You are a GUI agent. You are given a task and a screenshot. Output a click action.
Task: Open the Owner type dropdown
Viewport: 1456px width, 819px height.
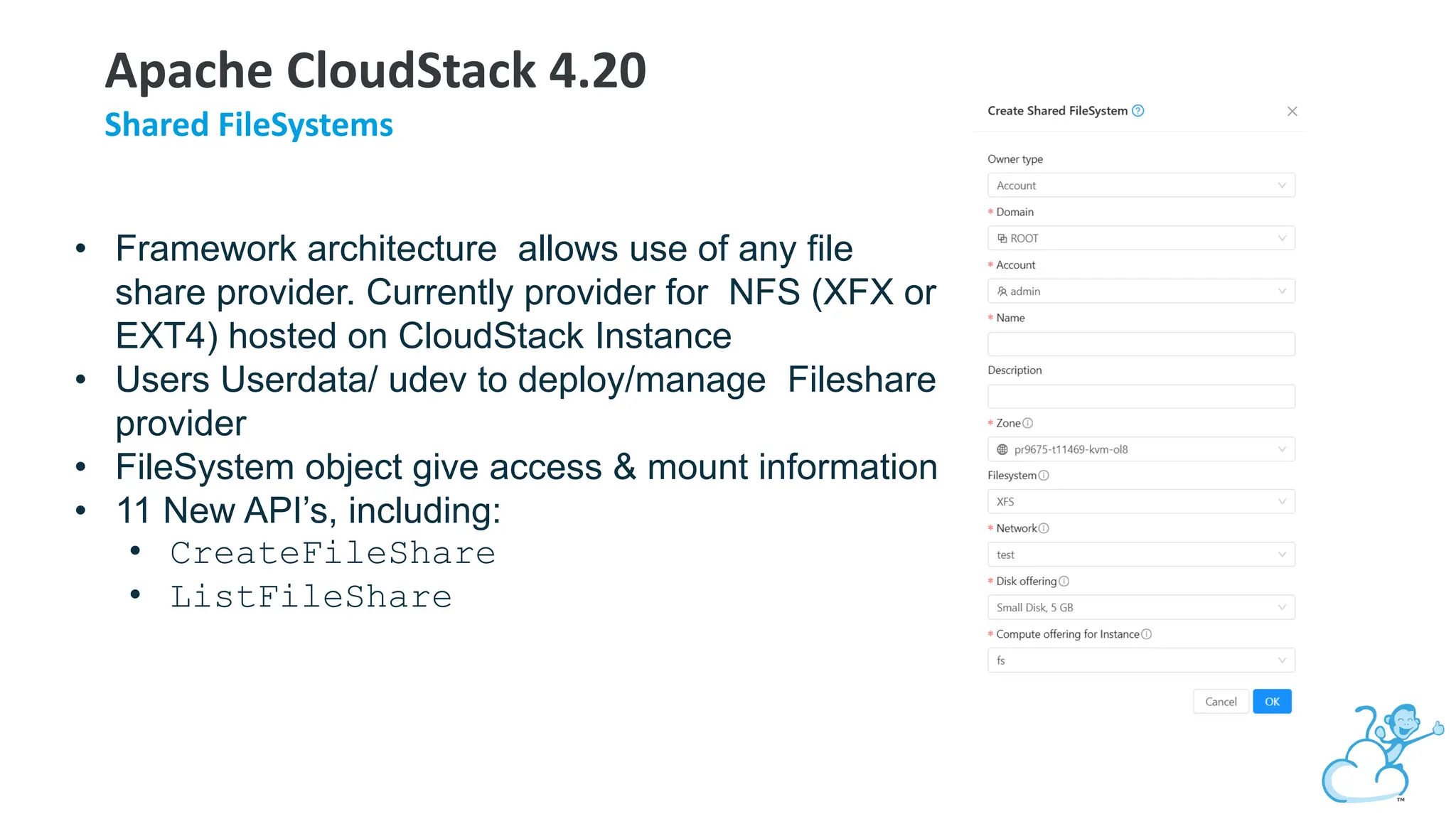coord(1141,186)
